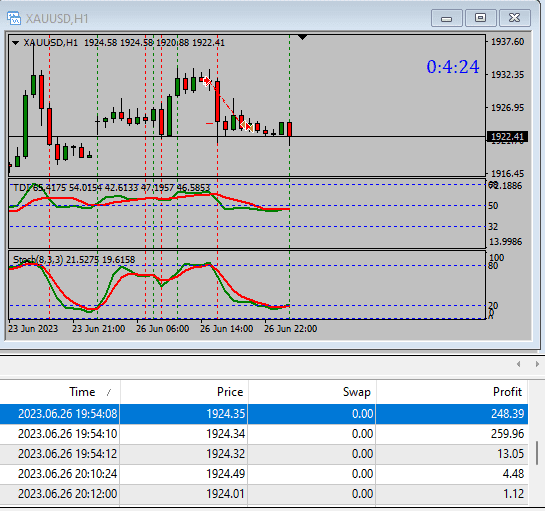Minimize the XAUUSD,H1 chart window
This screenshot has width=545, height=511.
point(447,18)
